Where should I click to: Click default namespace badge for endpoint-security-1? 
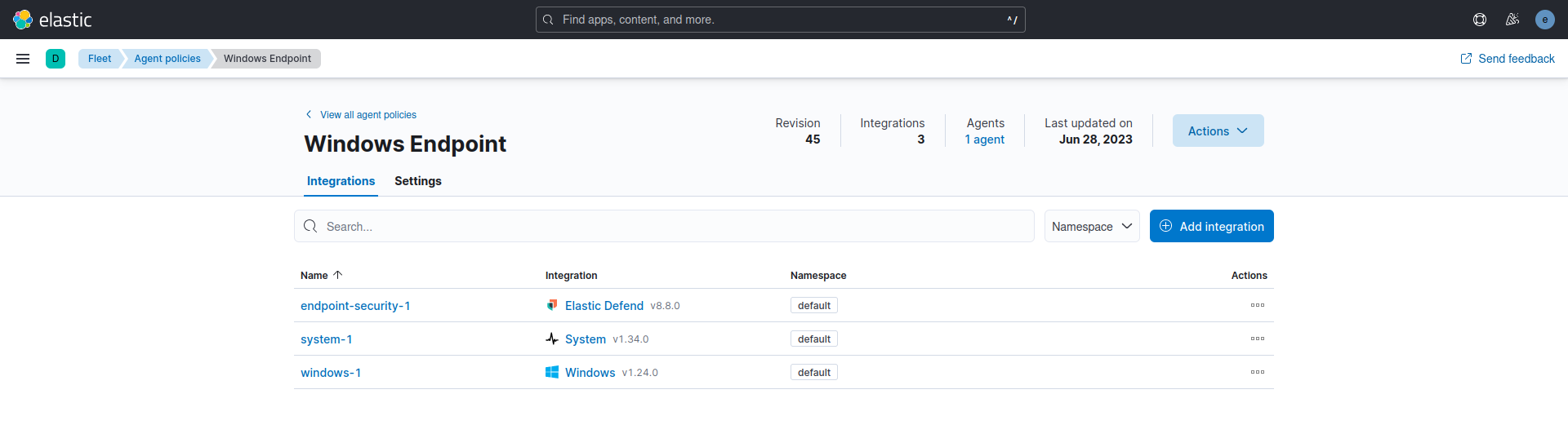point(814,305)
